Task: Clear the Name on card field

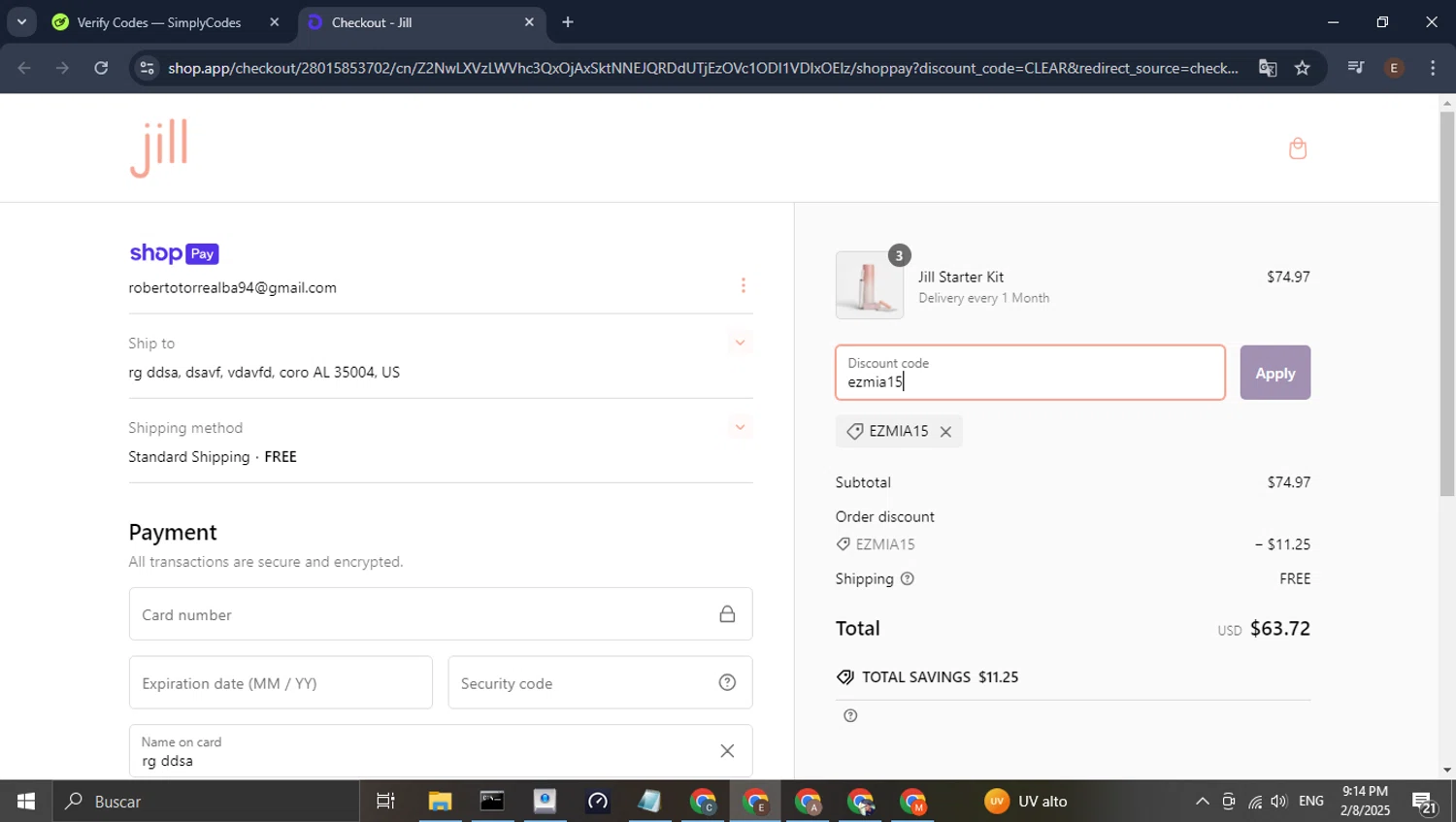Action: (727, 751)
